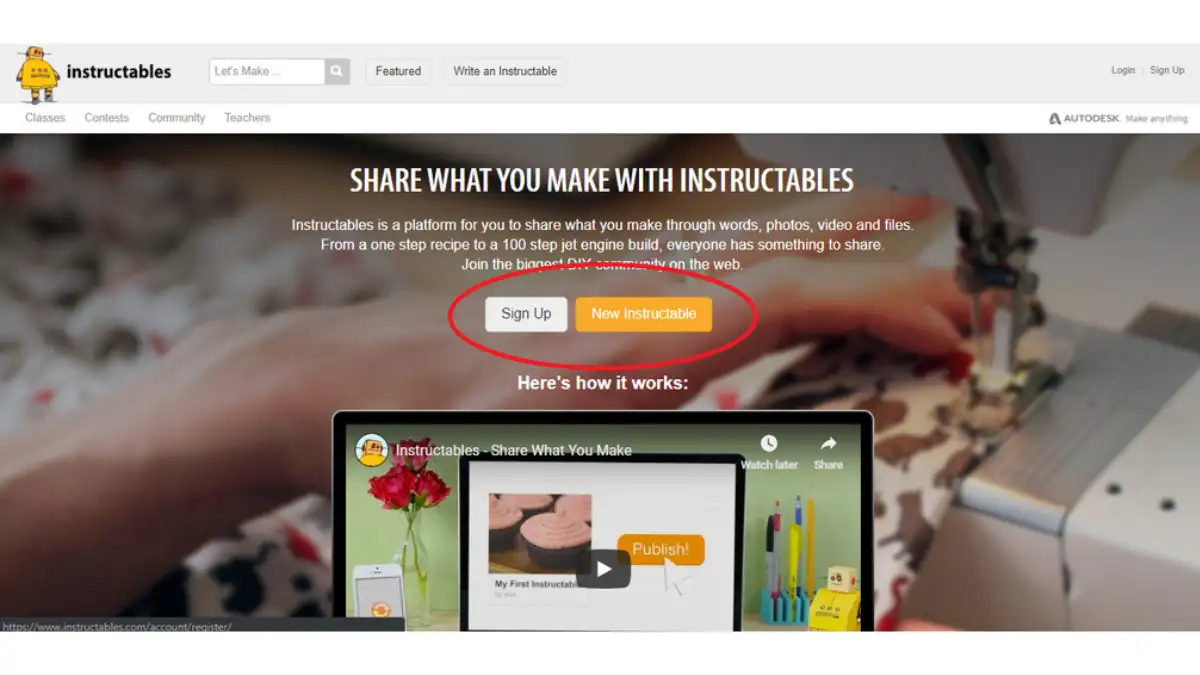Focus the Let's Make search field
The image size is (1200, 675).
(267, 71)
